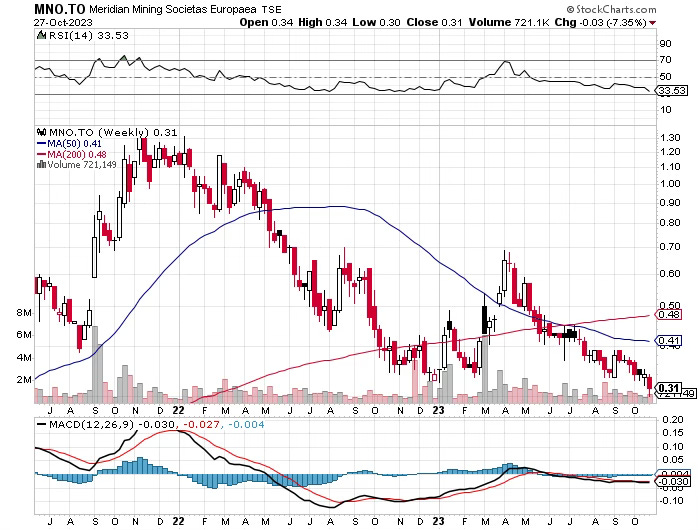Click the date 27-Oct-2023
This screenshot has height=530, width=700.
pos(63,22)
